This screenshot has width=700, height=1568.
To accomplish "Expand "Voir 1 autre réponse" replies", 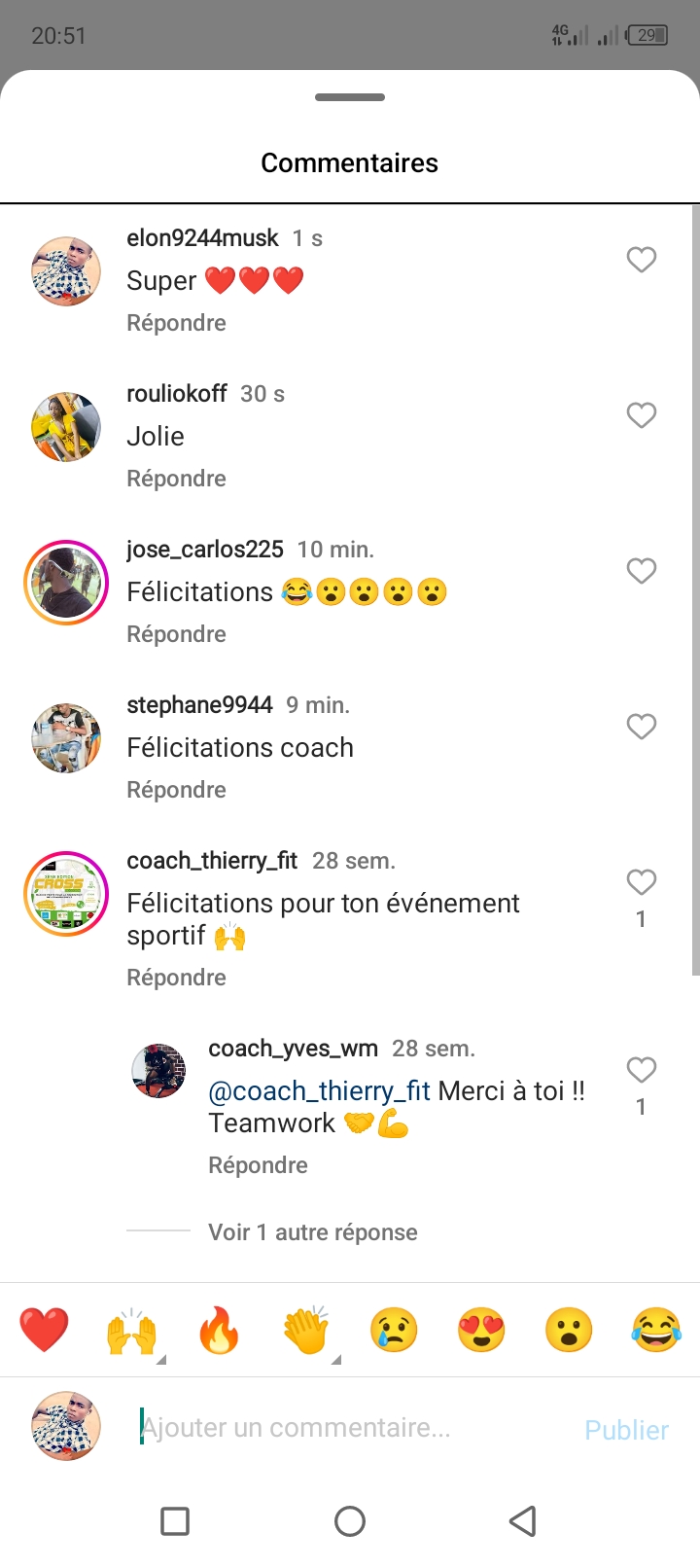I will click(x=312, y=1232).
